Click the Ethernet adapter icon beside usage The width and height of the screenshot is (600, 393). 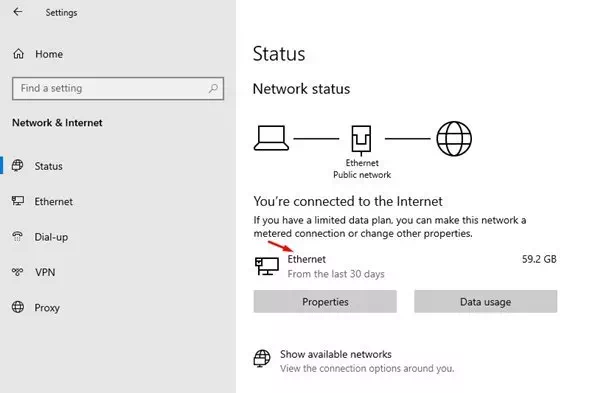(x=267, y=266)
